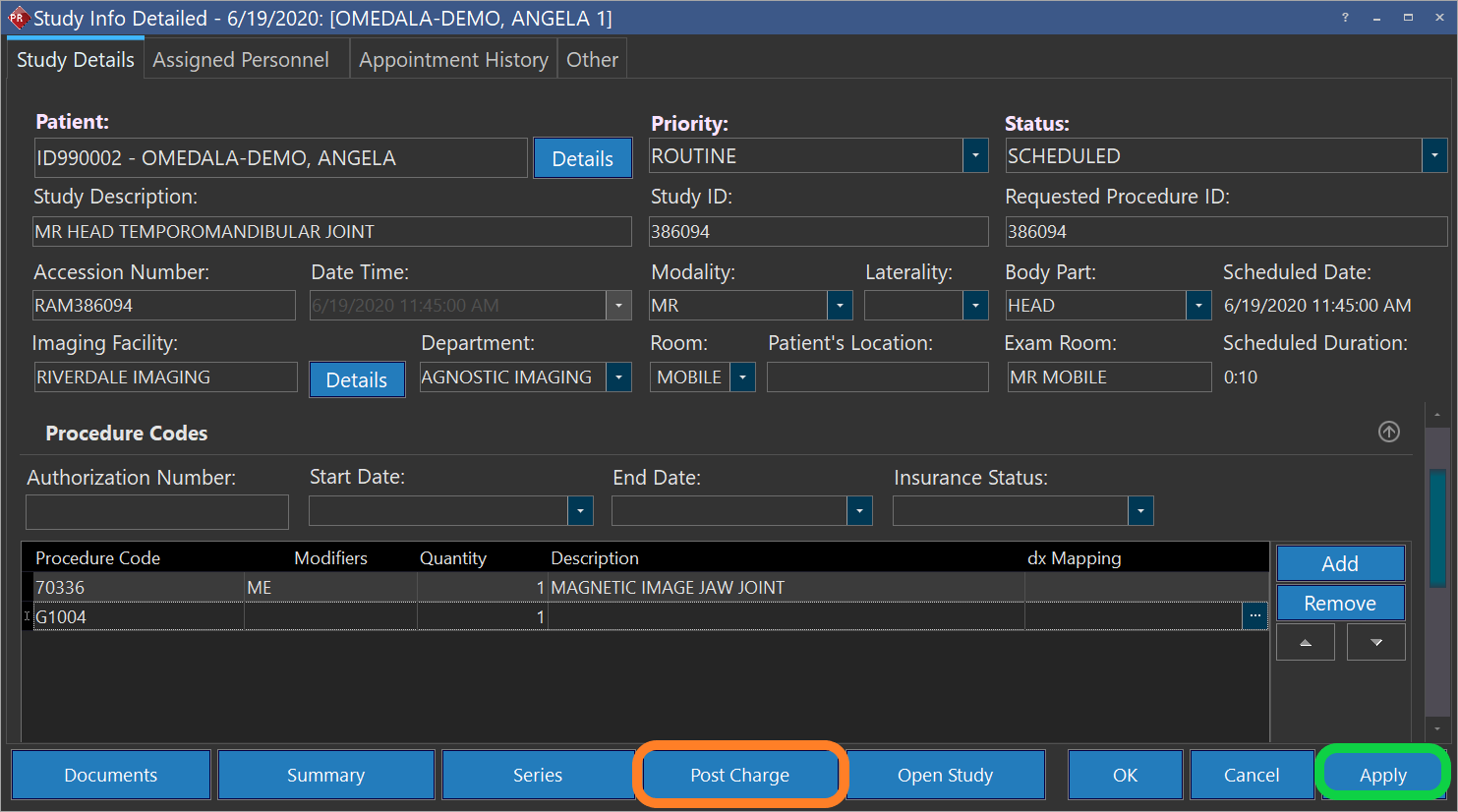Click the Post Charge button

(739, 776)
